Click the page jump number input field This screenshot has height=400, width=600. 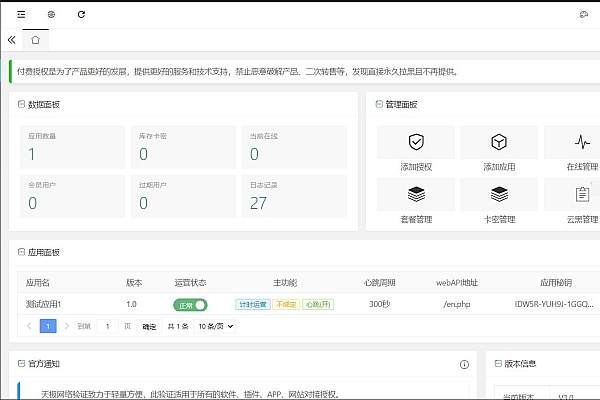[x=108, y=326]
